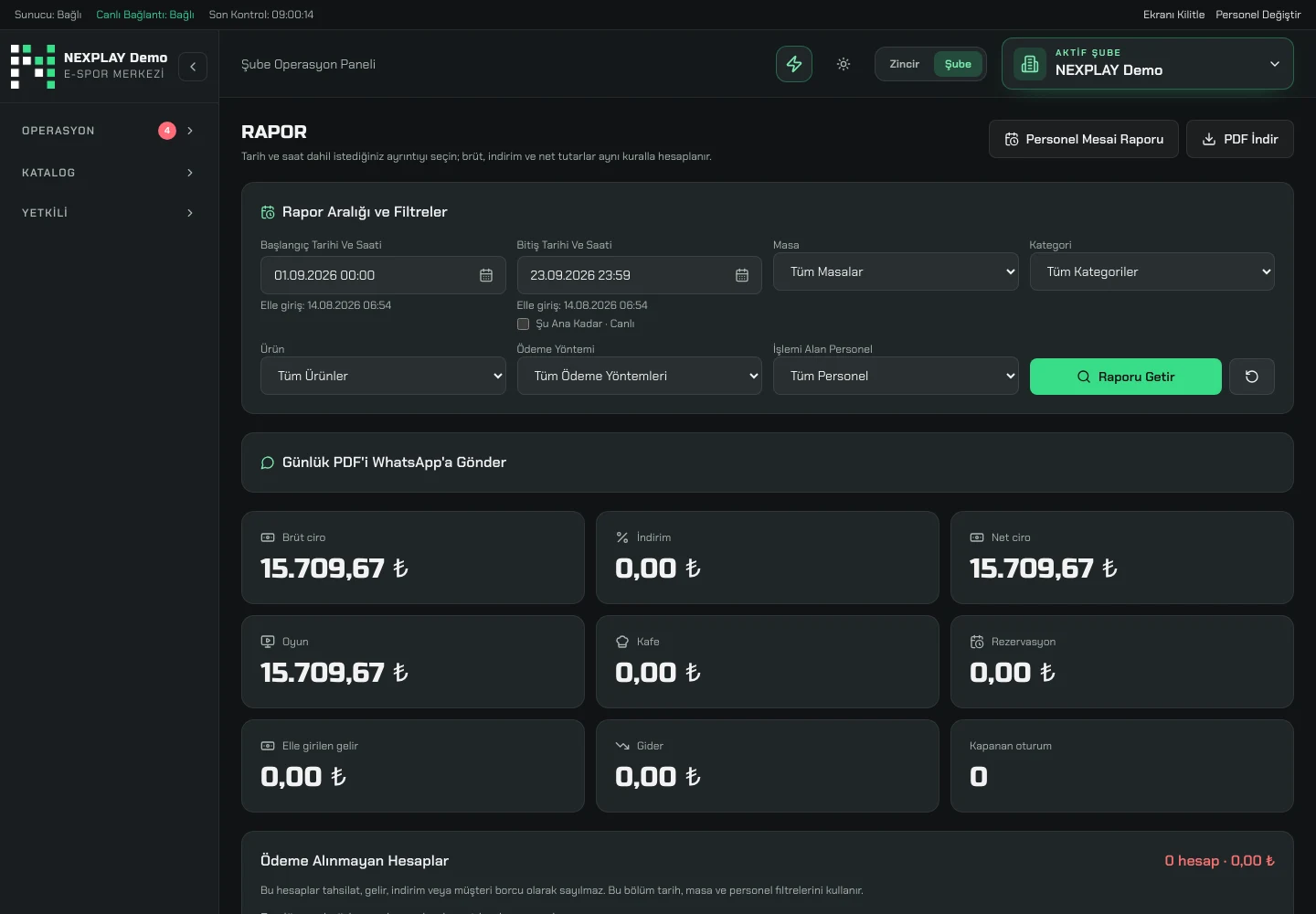Click the Brüt ciro value 15.709,67 ₺
1316x914 pixels.
tap(334, 569)
